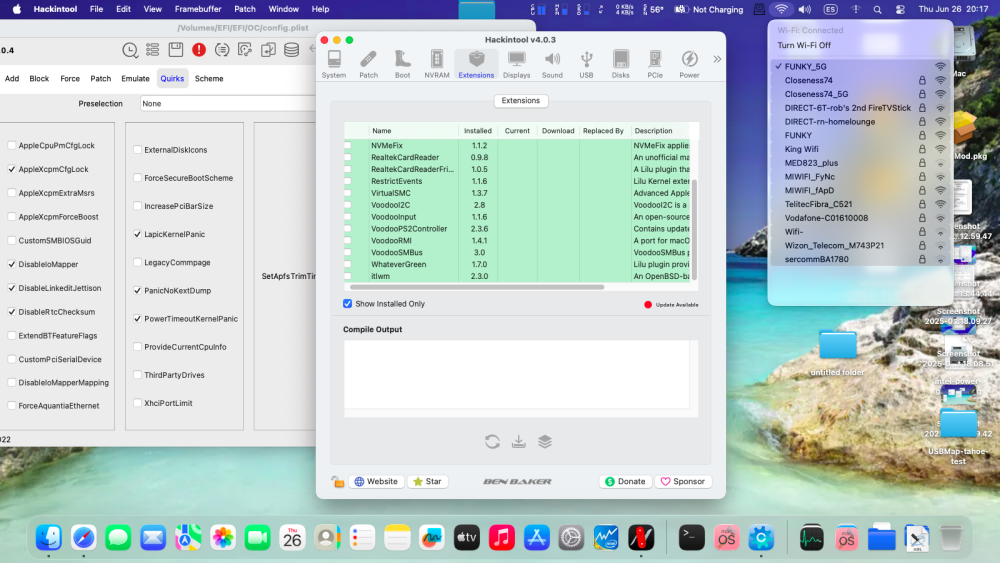The width and height of the screenshot is (1000, 563).
Task: Click the Sponsor button
Action: [x=683, y=481]
